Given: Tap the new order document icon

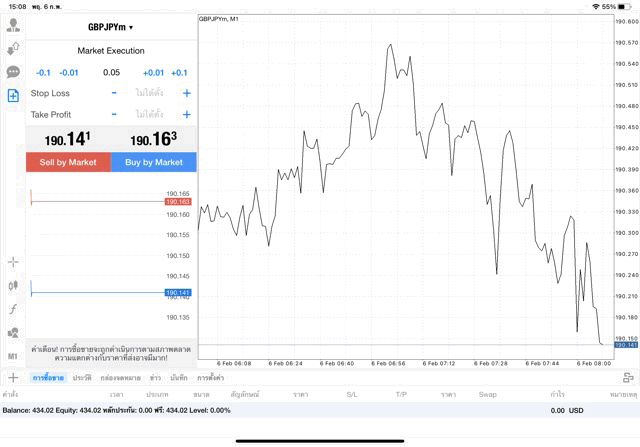Looking at the screenshot, I should [13, 95].
